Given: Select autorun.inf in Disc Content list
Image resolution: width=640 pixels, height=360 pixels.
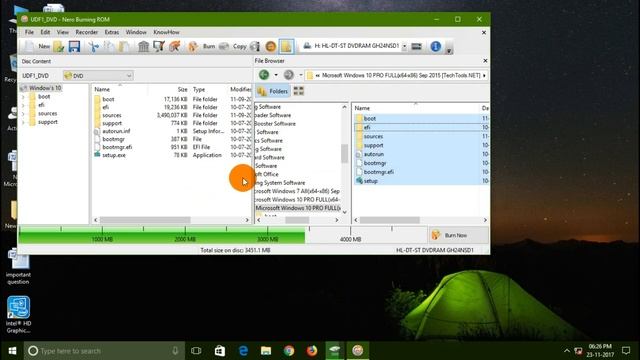Looking at the screenshot, I should (x=116, y=131).
